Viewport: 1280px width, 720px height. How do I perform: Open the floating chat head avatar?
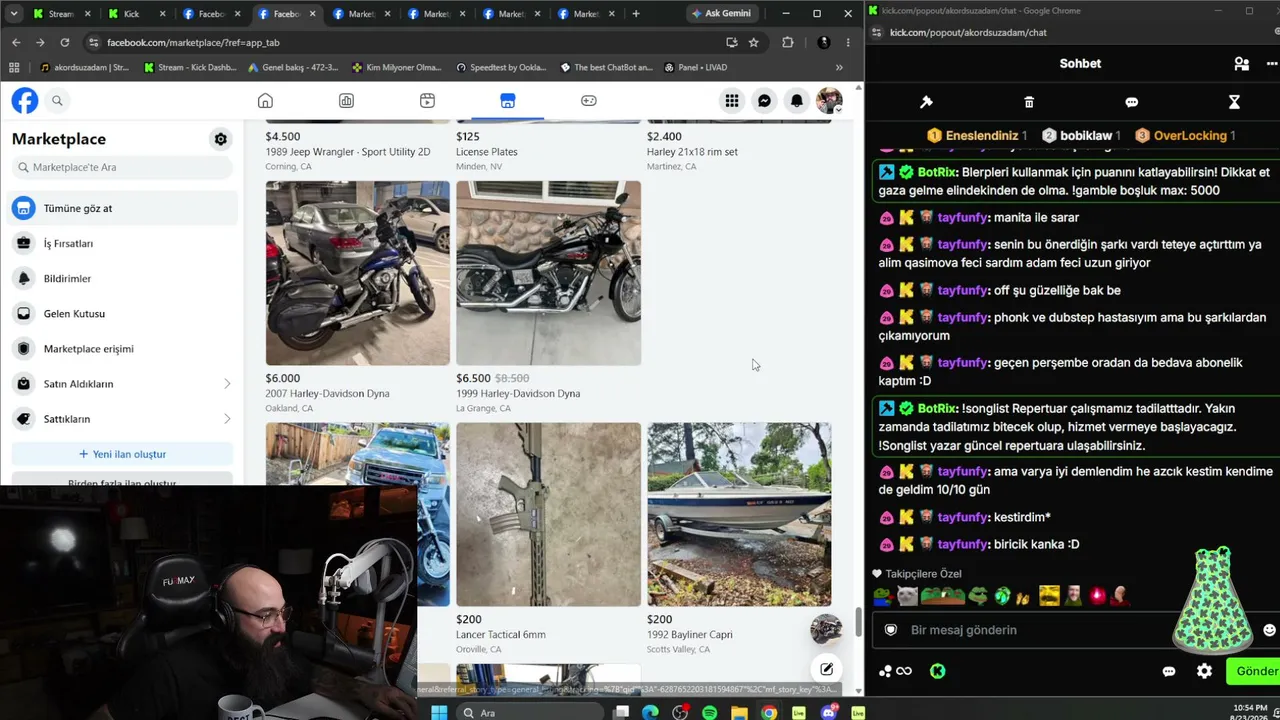(x=826, y=628)
